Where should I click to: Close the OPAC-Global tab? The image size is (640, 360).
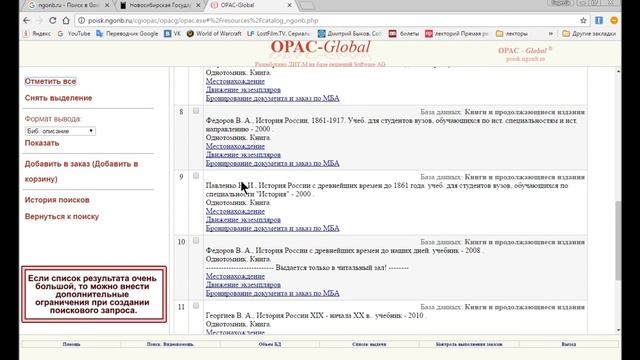pos(289,5)
